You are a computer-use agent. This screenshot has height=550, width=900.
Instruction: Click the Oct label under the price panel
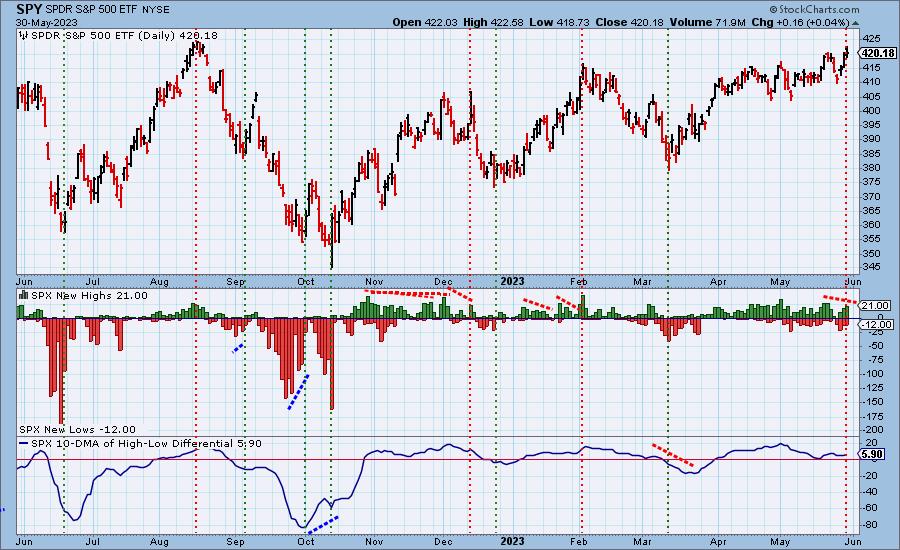306,282
